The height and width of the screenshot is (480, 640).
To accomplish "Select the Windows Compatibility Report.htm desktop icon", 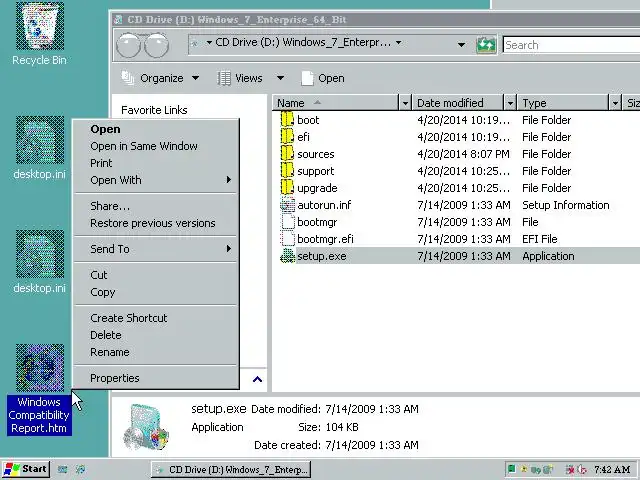I will [40, 368].
